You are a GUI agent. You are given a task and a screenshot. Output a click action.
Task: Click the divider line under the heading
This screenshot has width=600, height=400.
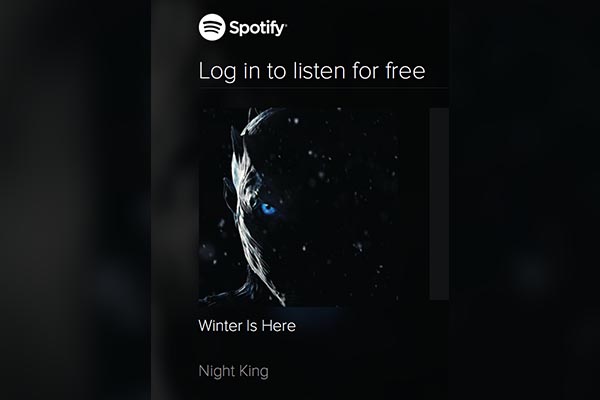point(323,88)
